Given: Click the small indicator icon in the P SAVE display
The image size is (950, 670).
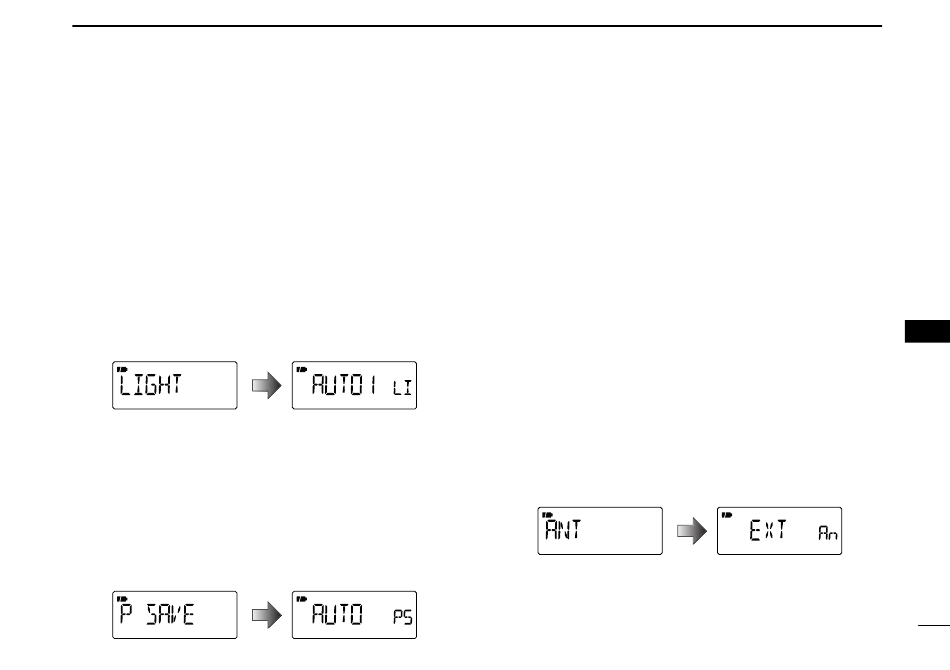Looking at the screenshot, I should click(x=122, y=599).
